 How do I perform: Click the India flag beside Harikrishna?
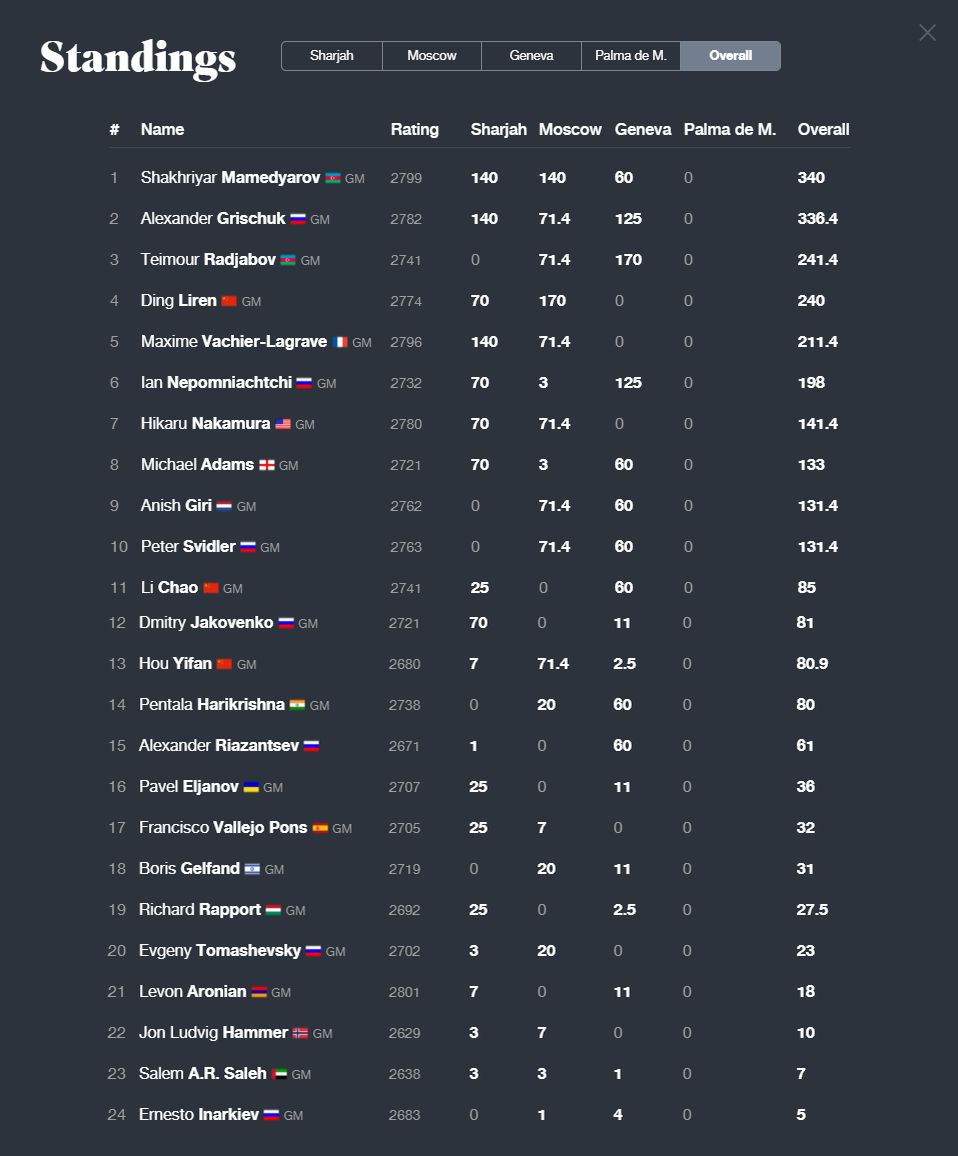(297, 705)
